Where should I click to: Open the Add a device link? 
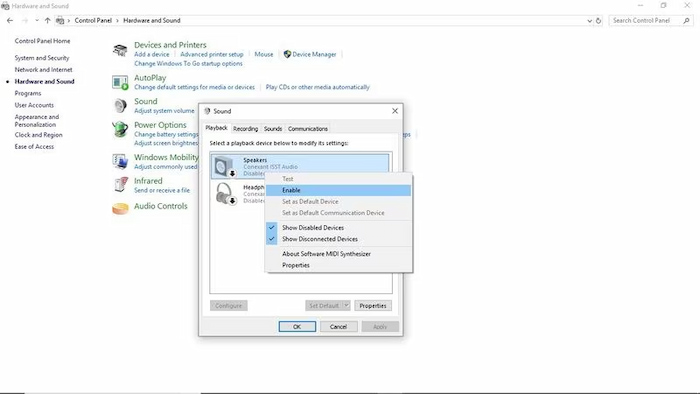(x=152, y=54)
